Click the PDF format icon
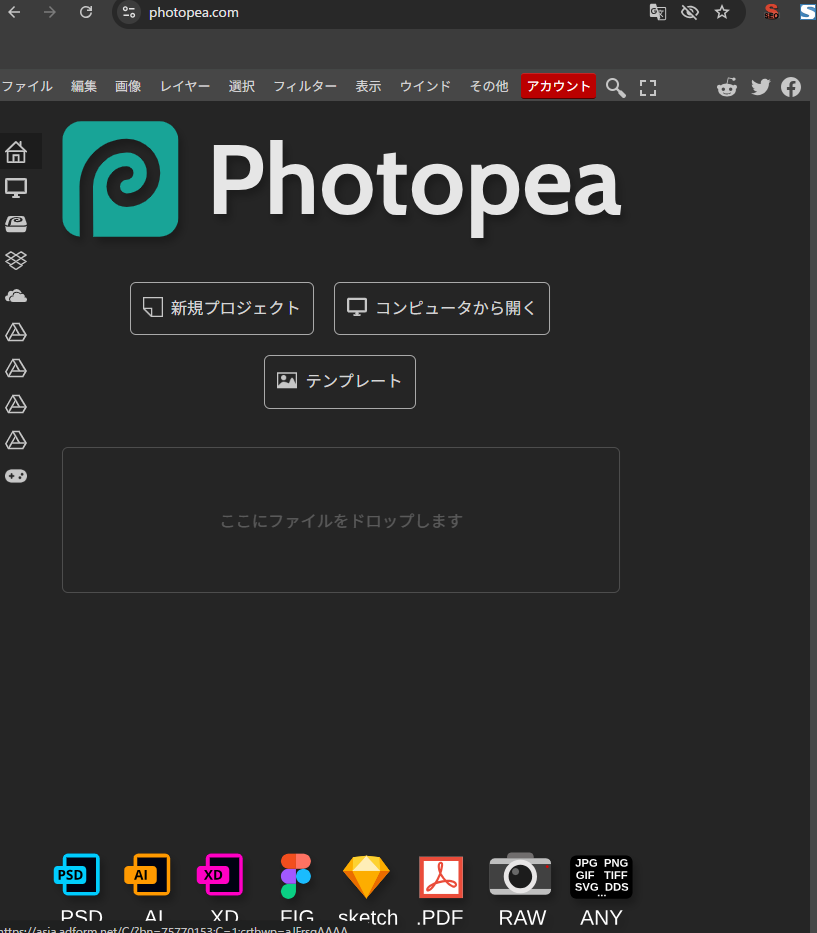The image size is (817, 933). pyautogui.click(x=441, y=877)
